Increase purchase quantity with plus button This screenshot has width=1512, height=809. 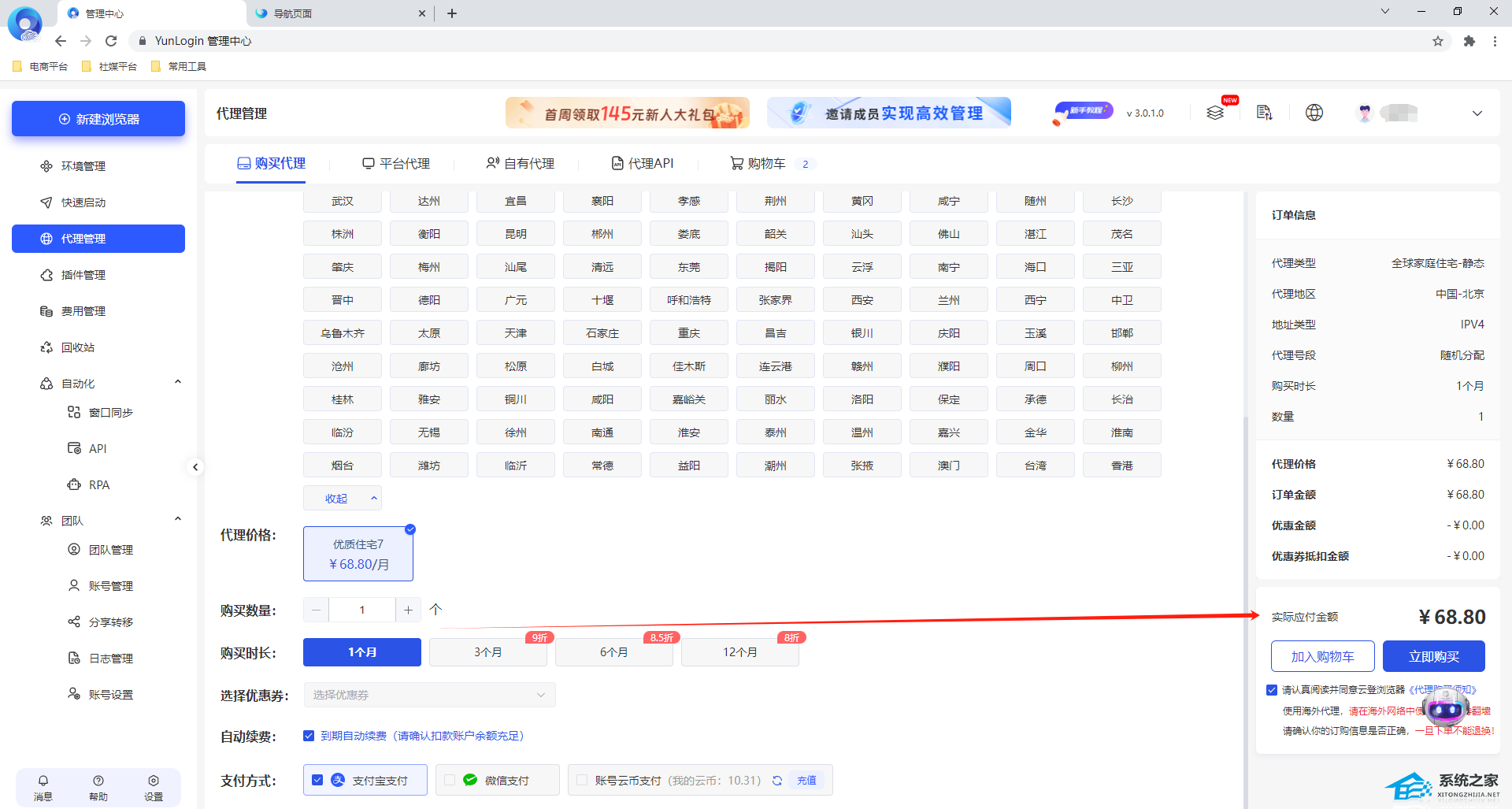408,610
